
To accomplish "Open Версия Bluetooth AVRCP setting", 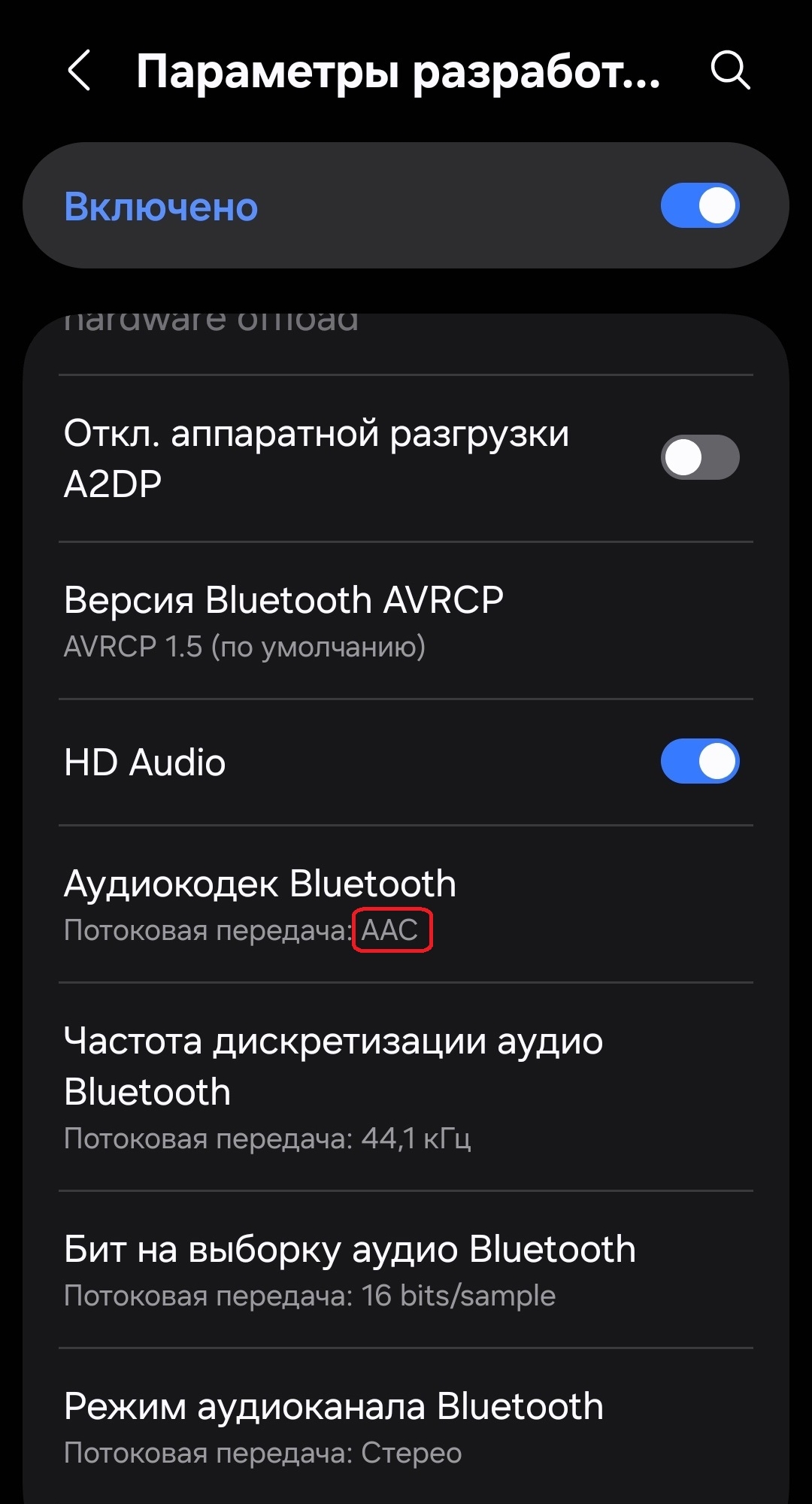I will coord(406,621).
